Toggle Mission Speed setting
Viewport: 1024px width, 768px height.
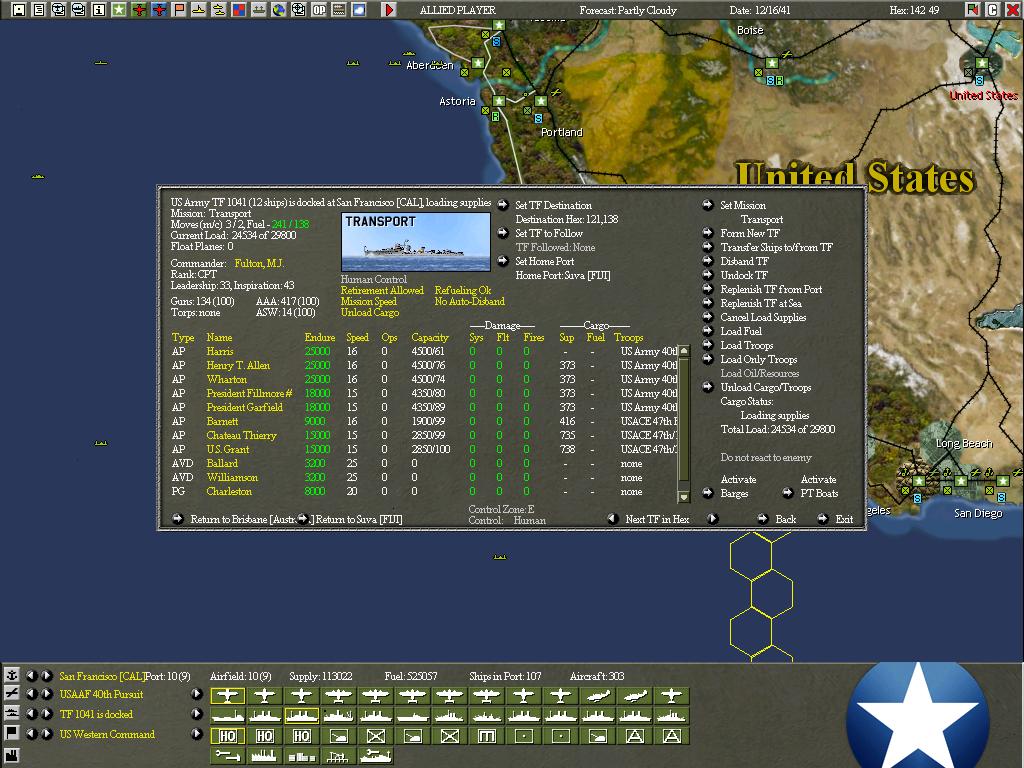[368, 302]
